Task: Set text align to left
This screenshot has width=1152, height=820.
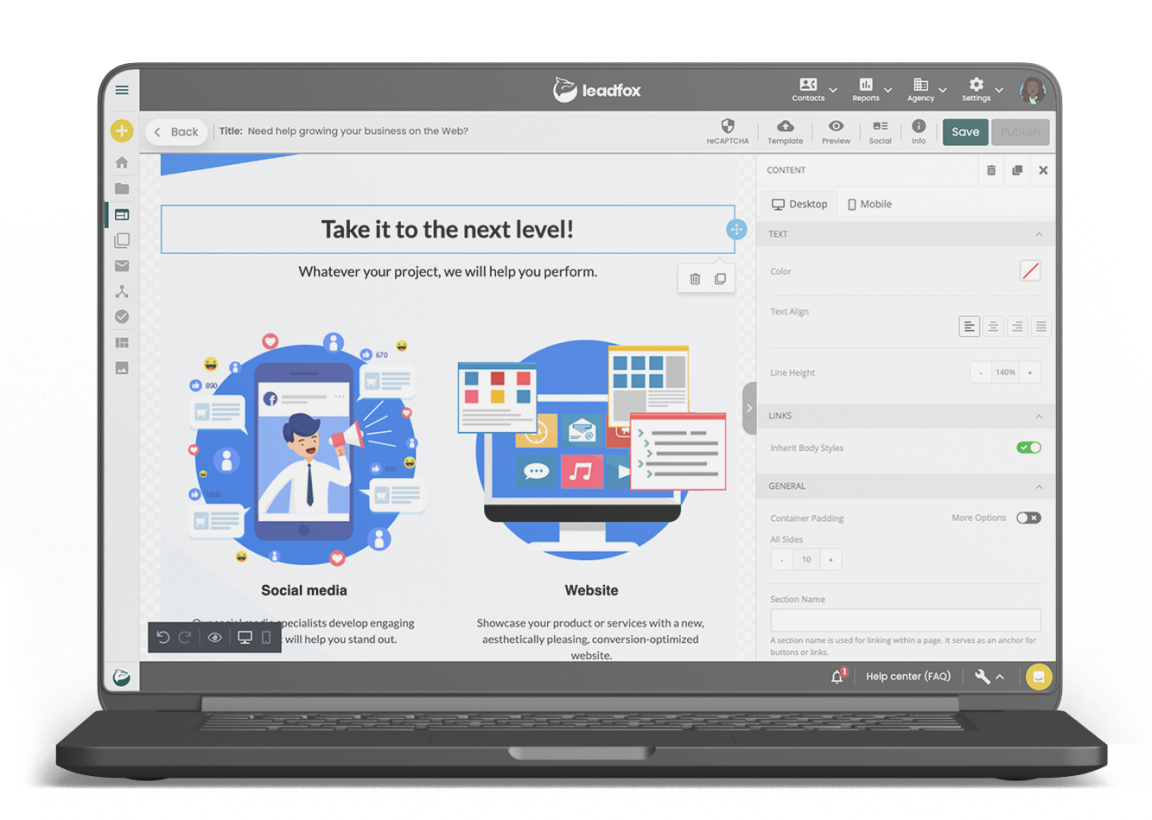Action: (969, 326)
